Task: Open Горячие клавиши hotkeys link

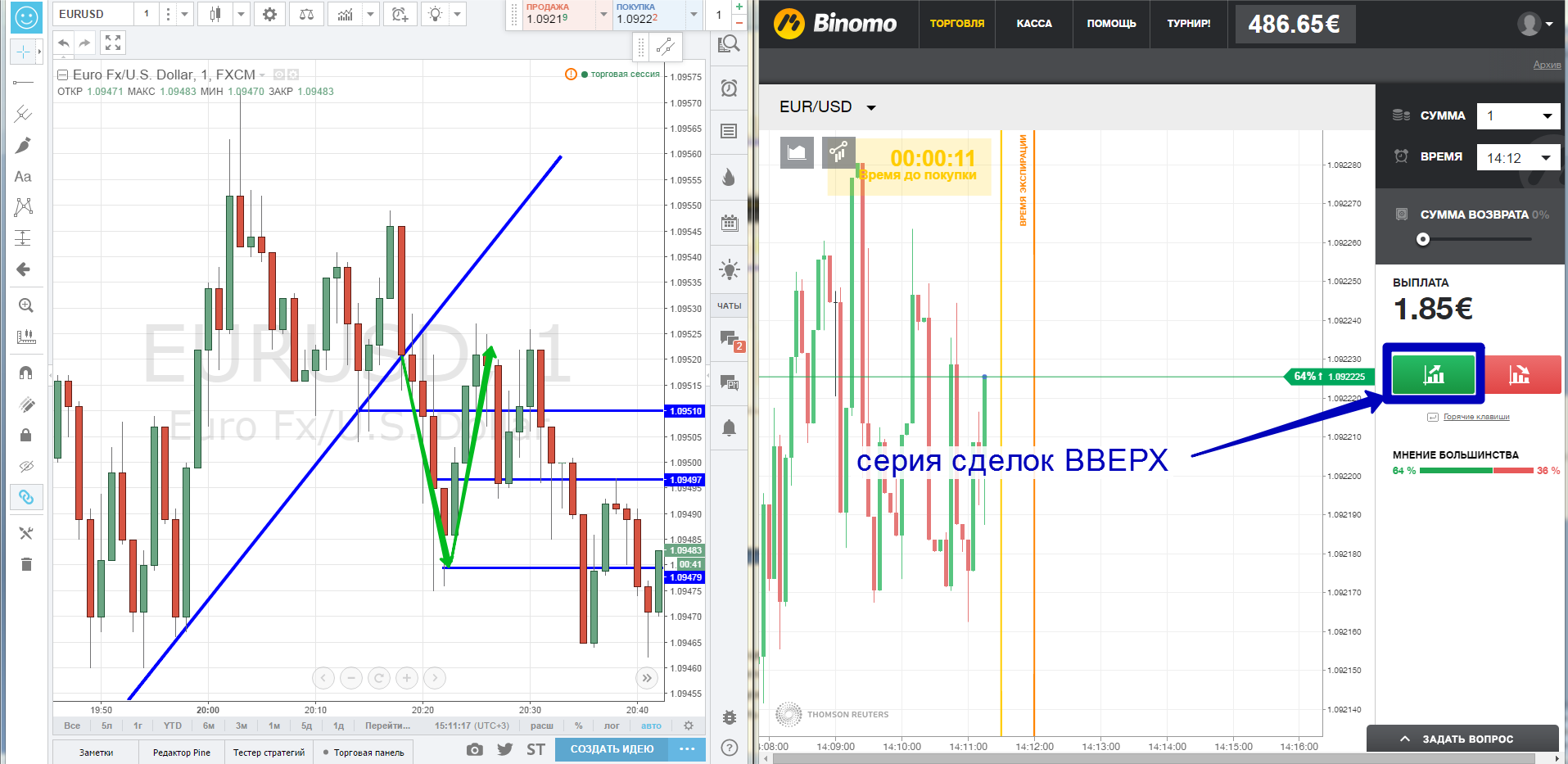Action: coord(1475,417)
